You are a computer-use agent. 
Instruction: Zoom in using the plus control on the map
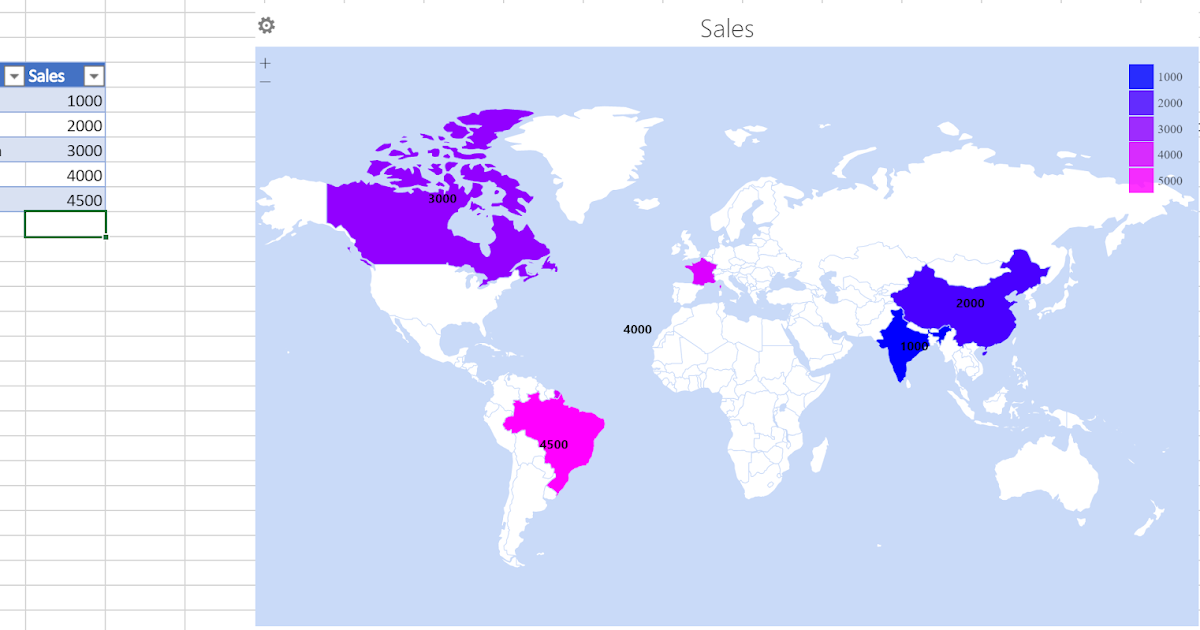point(265,62)
